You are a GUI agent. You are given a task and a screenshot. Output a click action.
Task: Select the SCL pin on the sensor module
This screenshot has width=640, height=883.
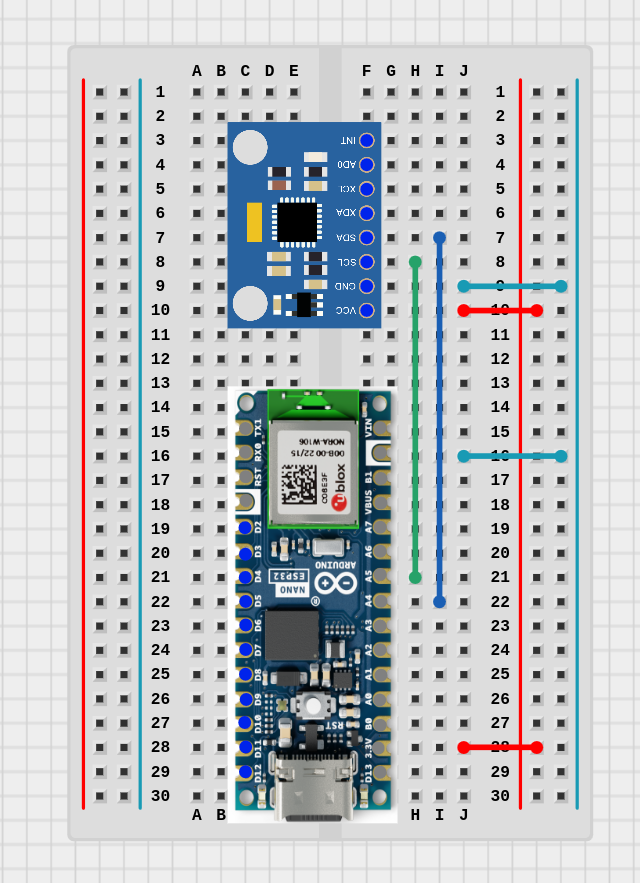[367, 262]
